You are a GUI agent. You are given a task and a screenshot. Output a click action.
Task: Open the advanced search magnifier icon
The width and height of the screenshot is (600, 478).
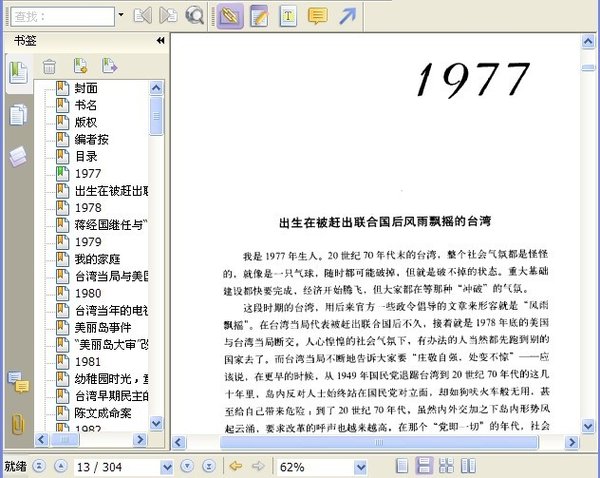(194, 16)
